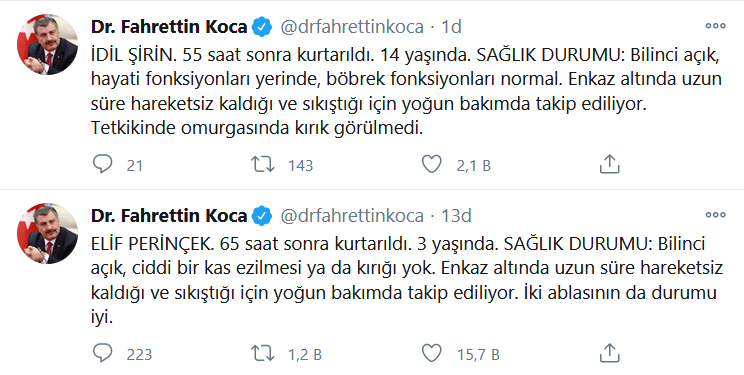Open the ELİF PERİNÇEK tweet text
Viewport: 744px width, 375px height.
point(406,280)
